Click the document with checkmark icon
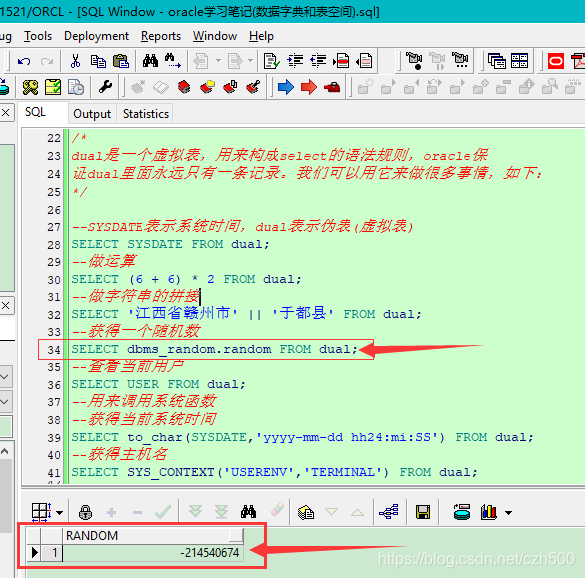 coord(271,61)
